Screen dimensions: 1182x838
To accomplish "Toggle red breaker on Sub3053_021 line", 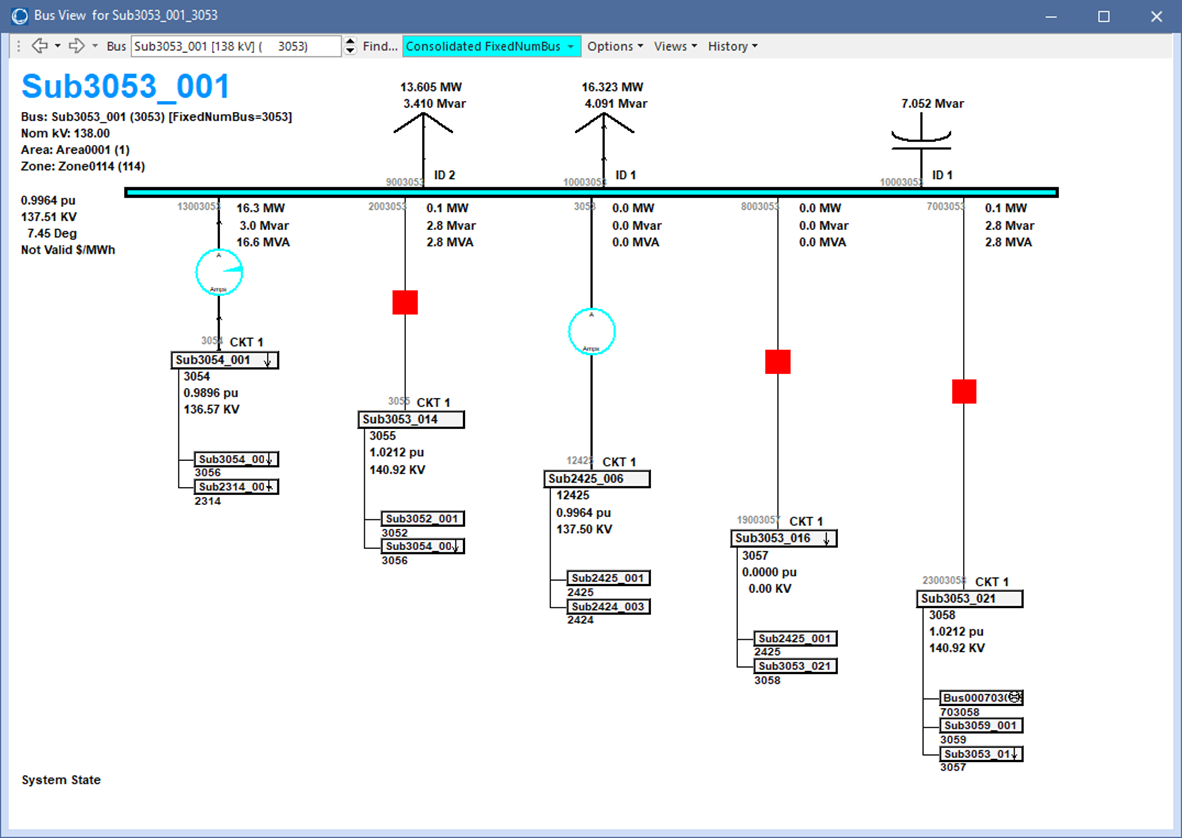I will tap(964, 391).
